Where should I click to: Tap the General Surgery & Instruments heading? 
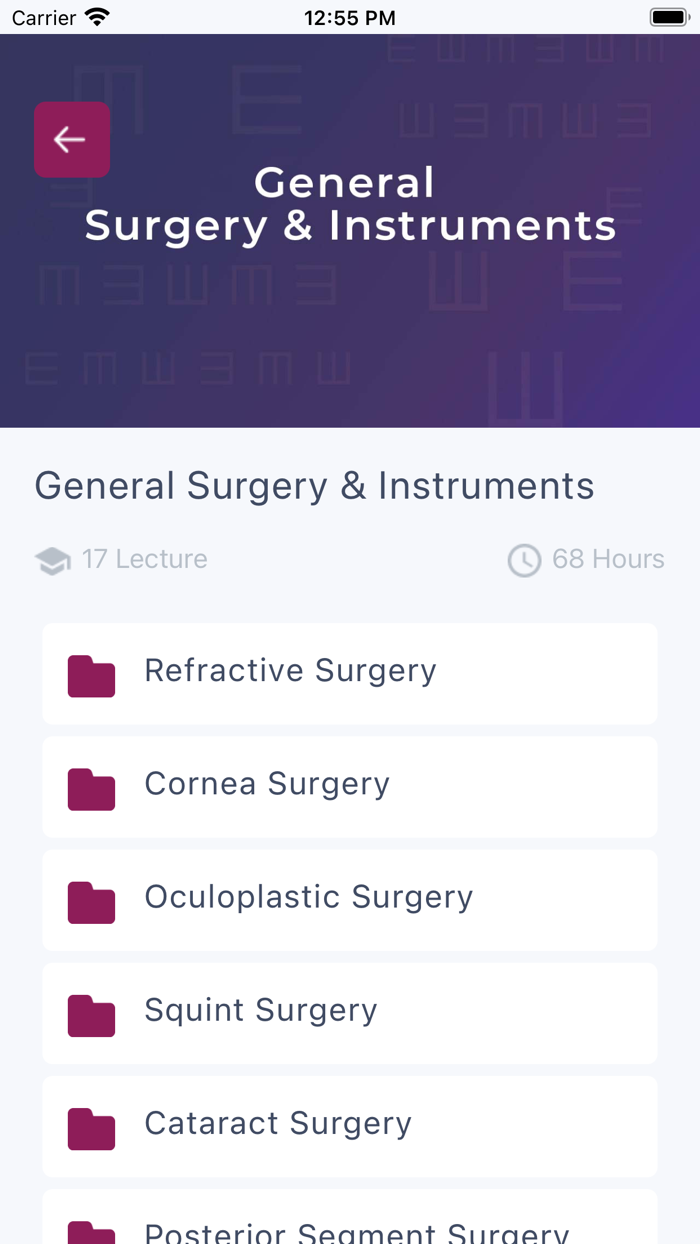(x=314, y=486)
